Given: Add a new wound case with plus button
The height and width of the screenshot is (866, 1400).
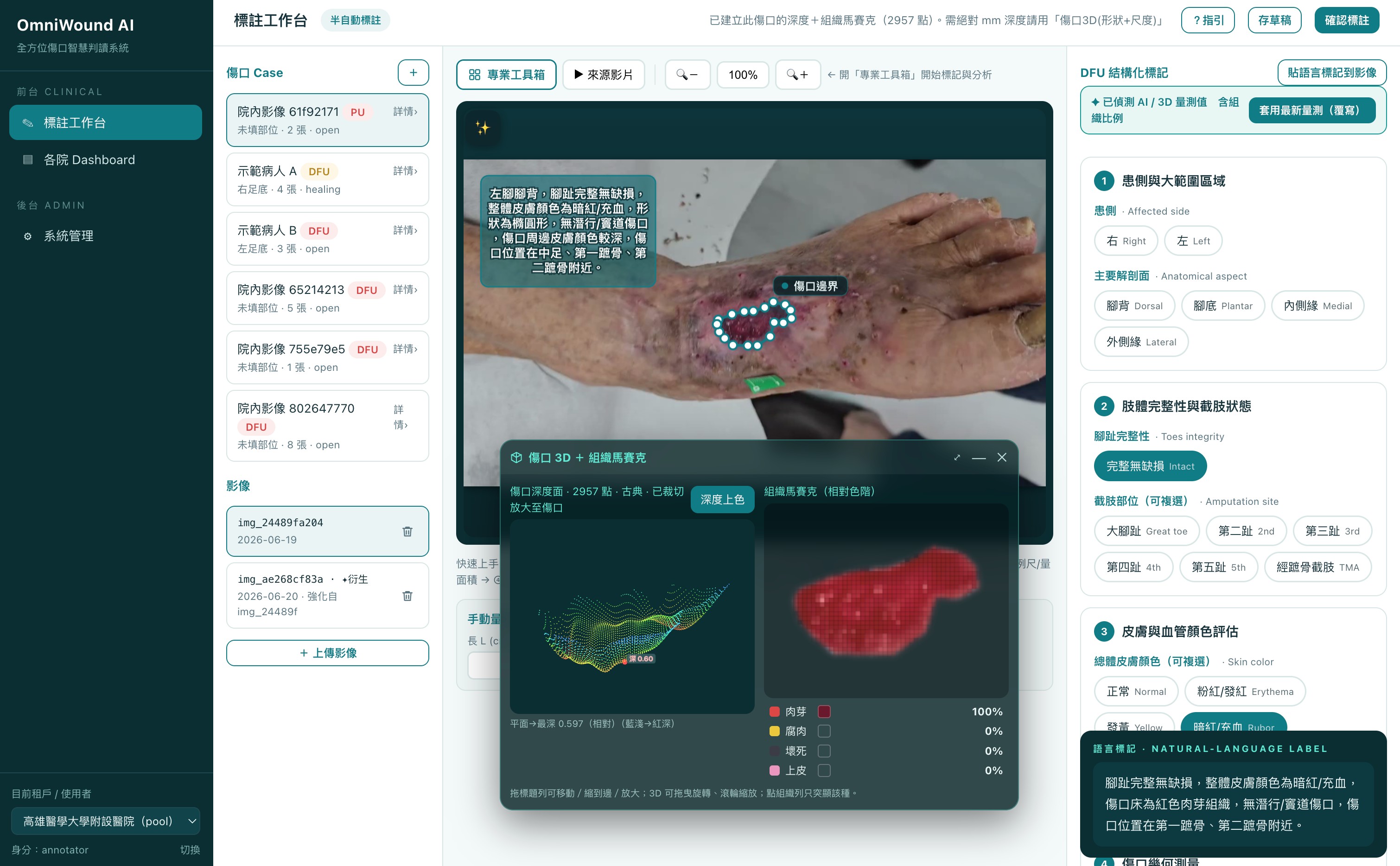Looking at the screenshot, I should [413, 73].
